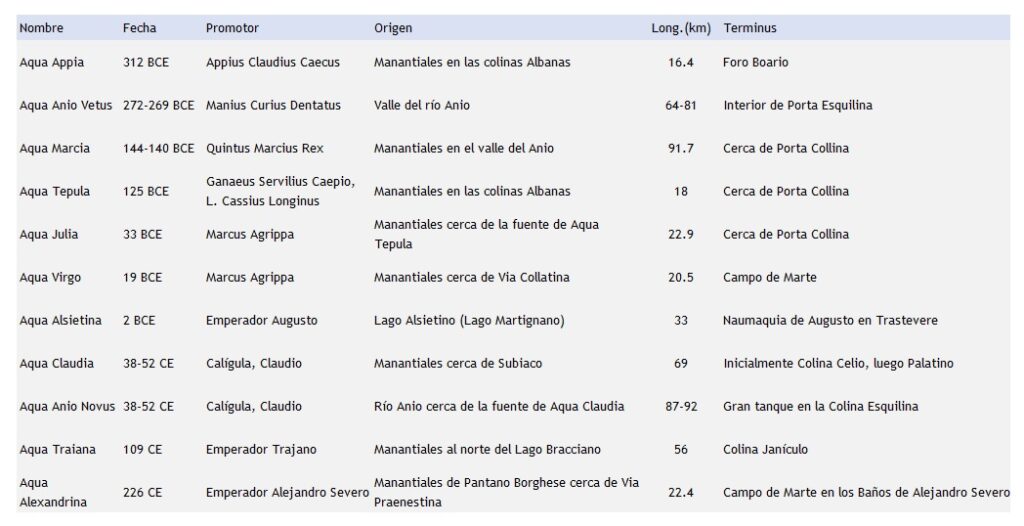Select the Aqua Anio Vetus cell
1024x526 pixels.
pos(65,105)
